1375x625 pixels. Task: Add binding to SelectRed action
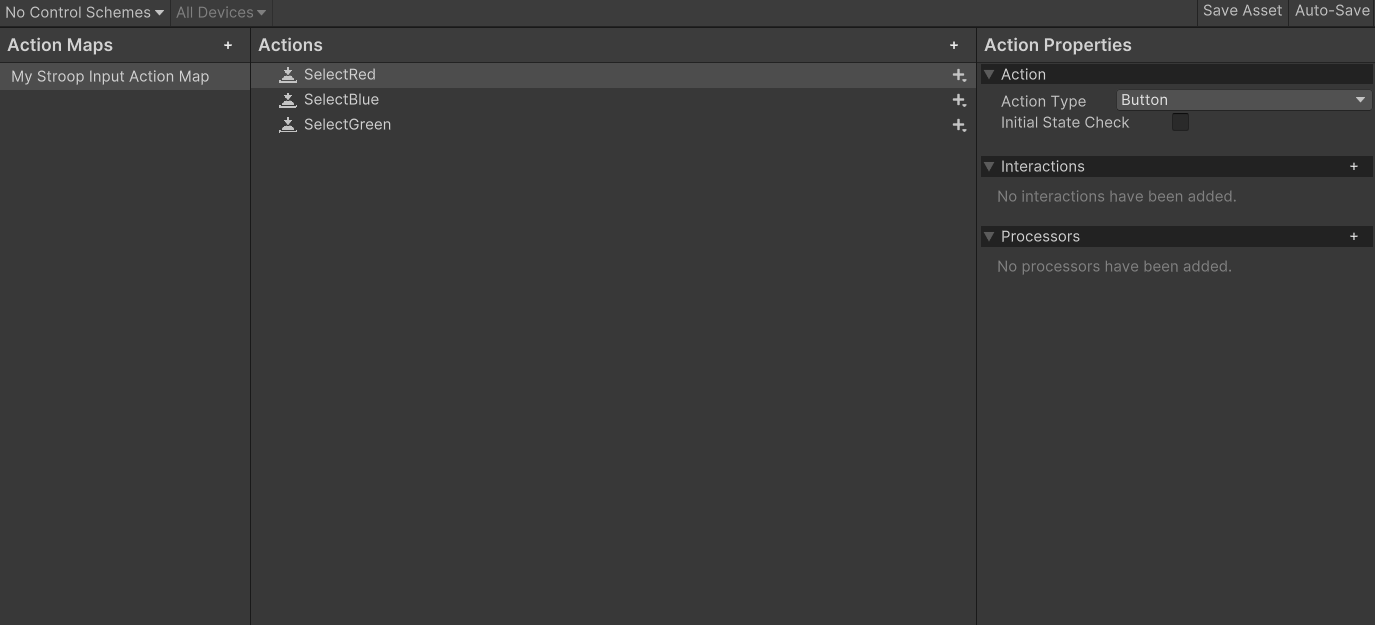[959, 75]
